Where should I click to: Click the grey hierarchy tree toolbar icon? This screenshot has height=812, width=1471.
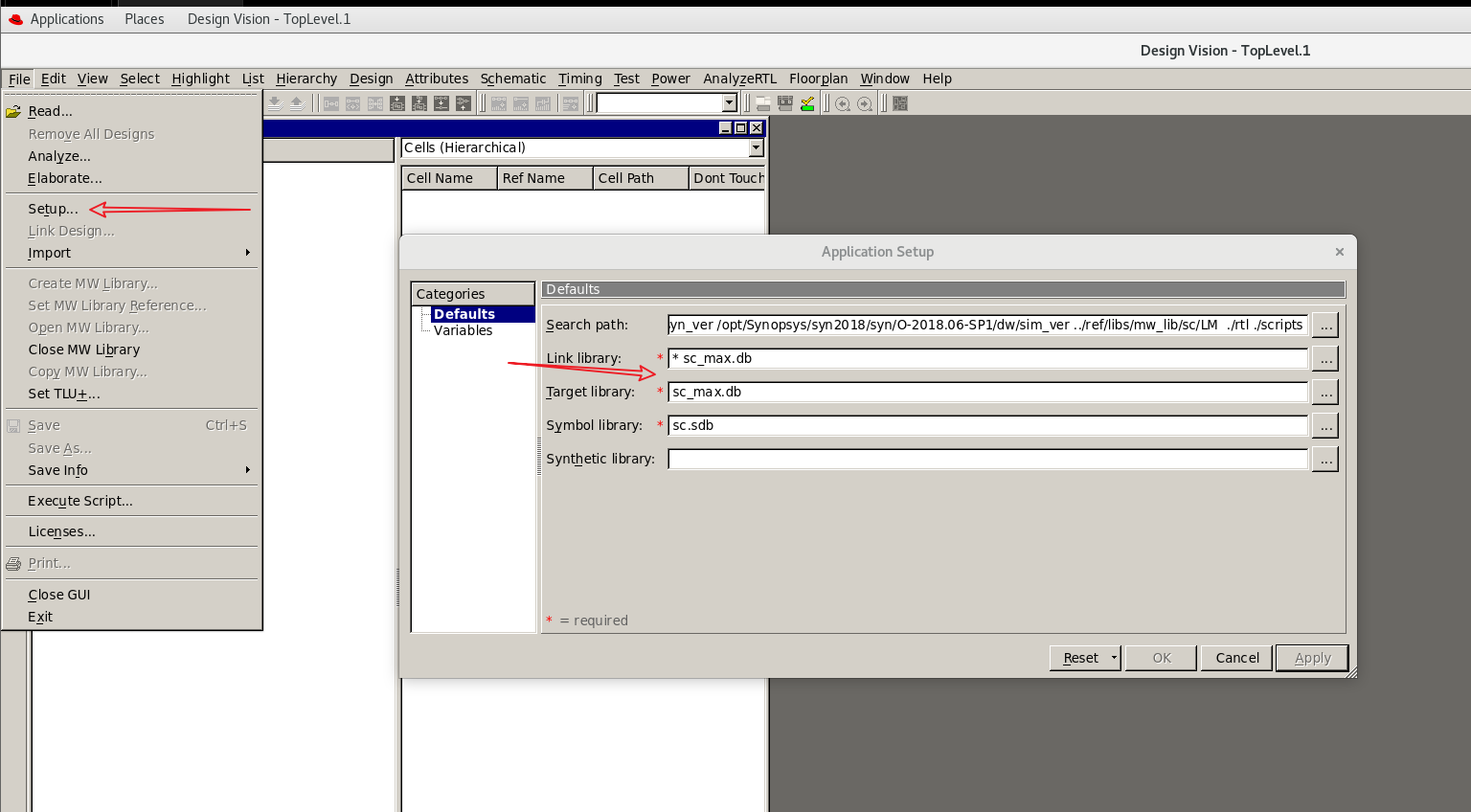click(375, 103)
